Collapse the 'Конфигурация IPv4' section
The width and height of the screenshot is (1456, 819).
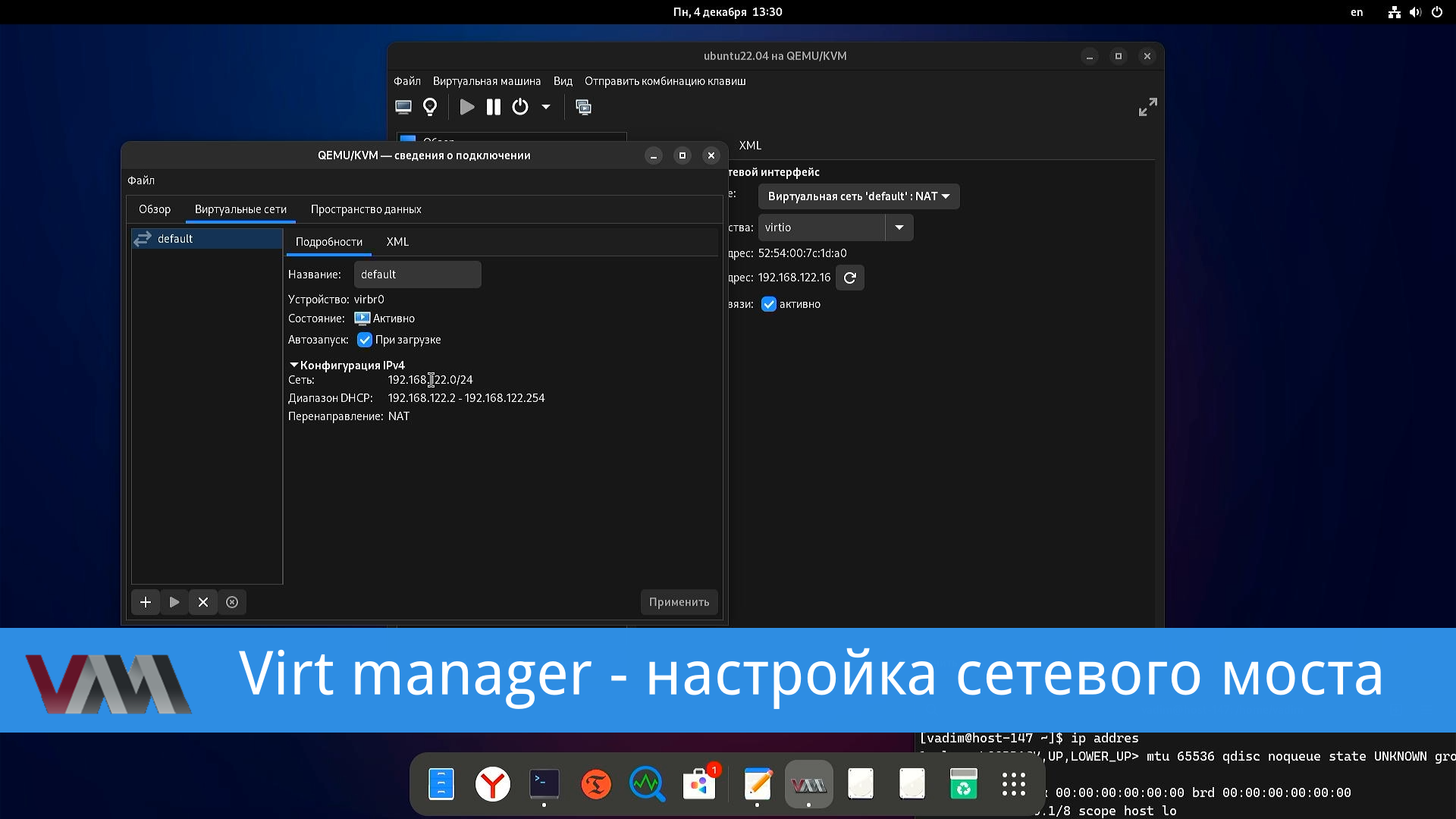tap(293, 365)
